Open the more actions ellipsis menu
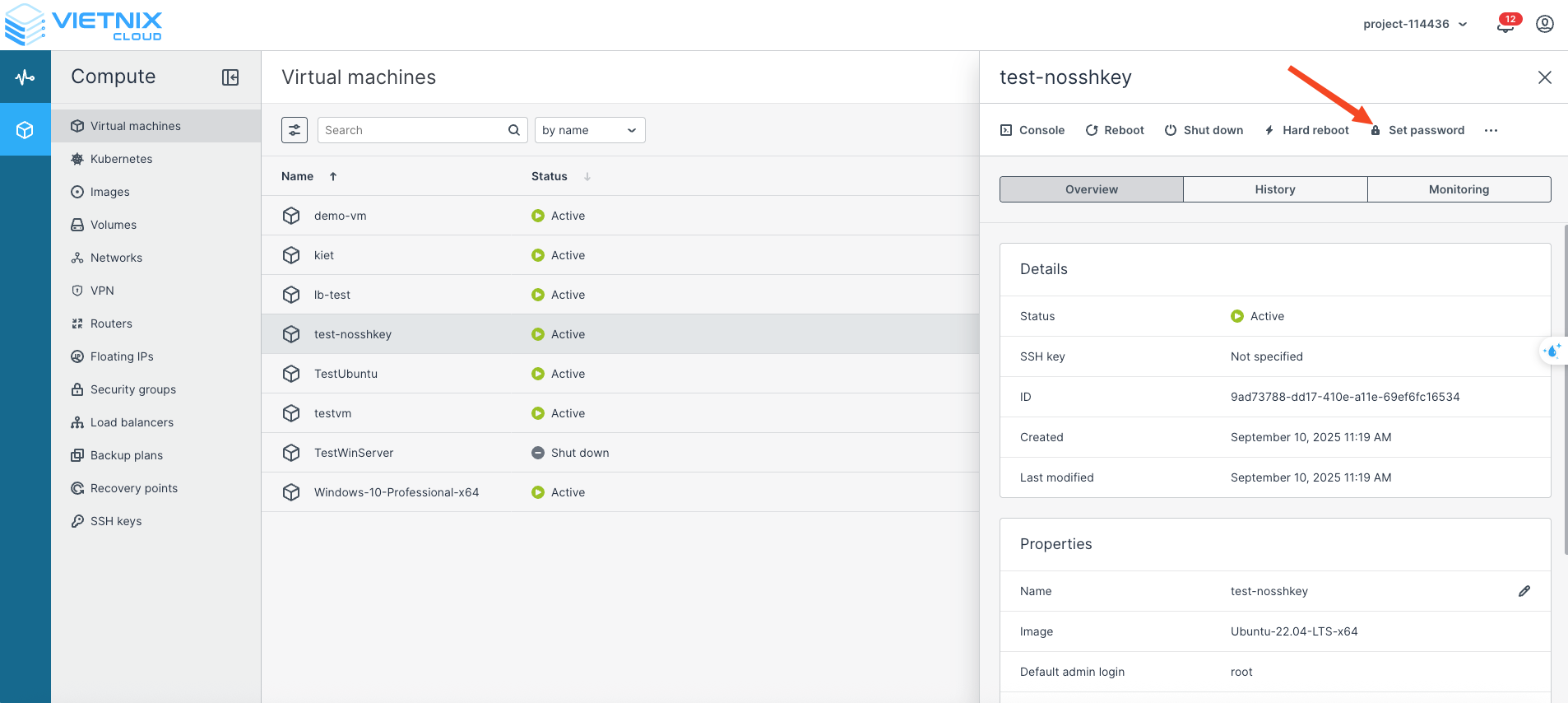This screenshot has width=1568, height=703. (x=1491, y=130)
